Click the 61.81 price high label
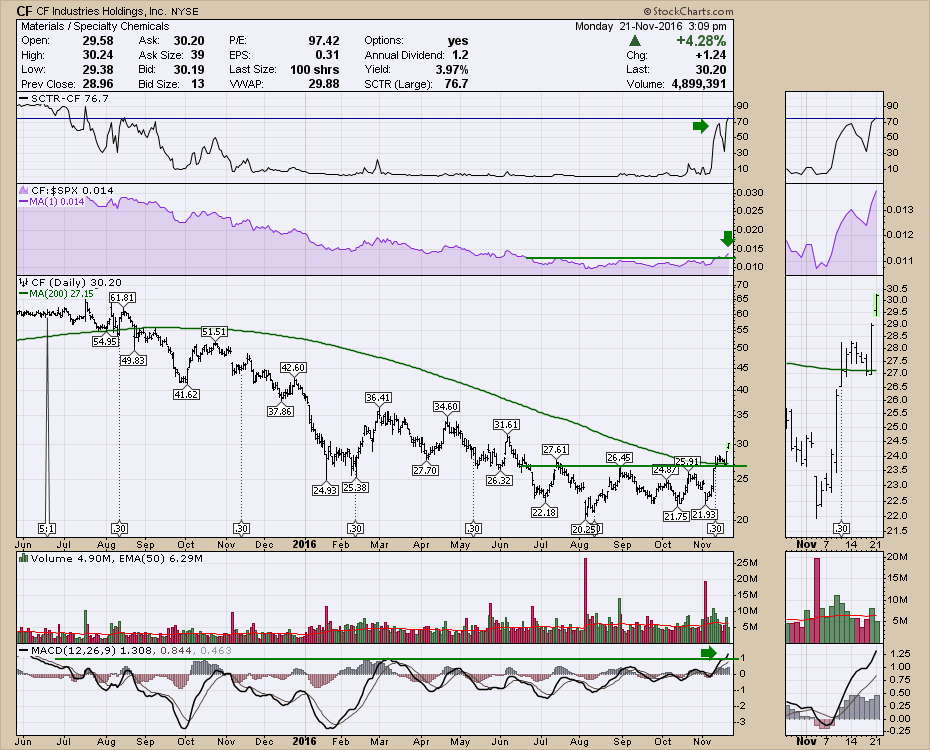The height and width of the screenshot is (750, 930). (122, 298)
